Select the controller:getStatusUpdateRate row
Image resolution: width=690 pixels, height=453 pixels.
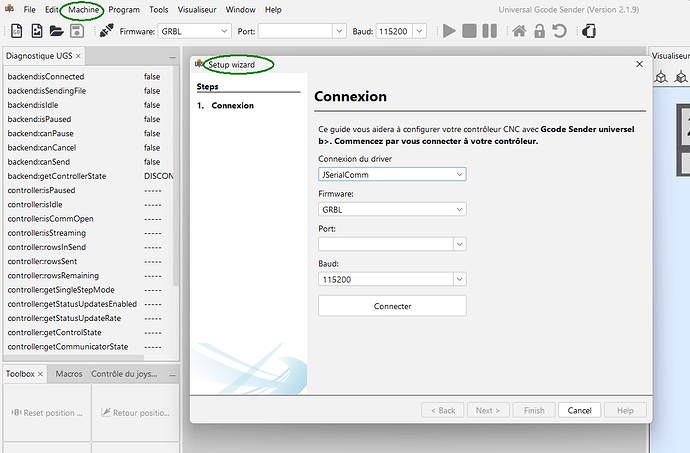(x=88, y=318)
